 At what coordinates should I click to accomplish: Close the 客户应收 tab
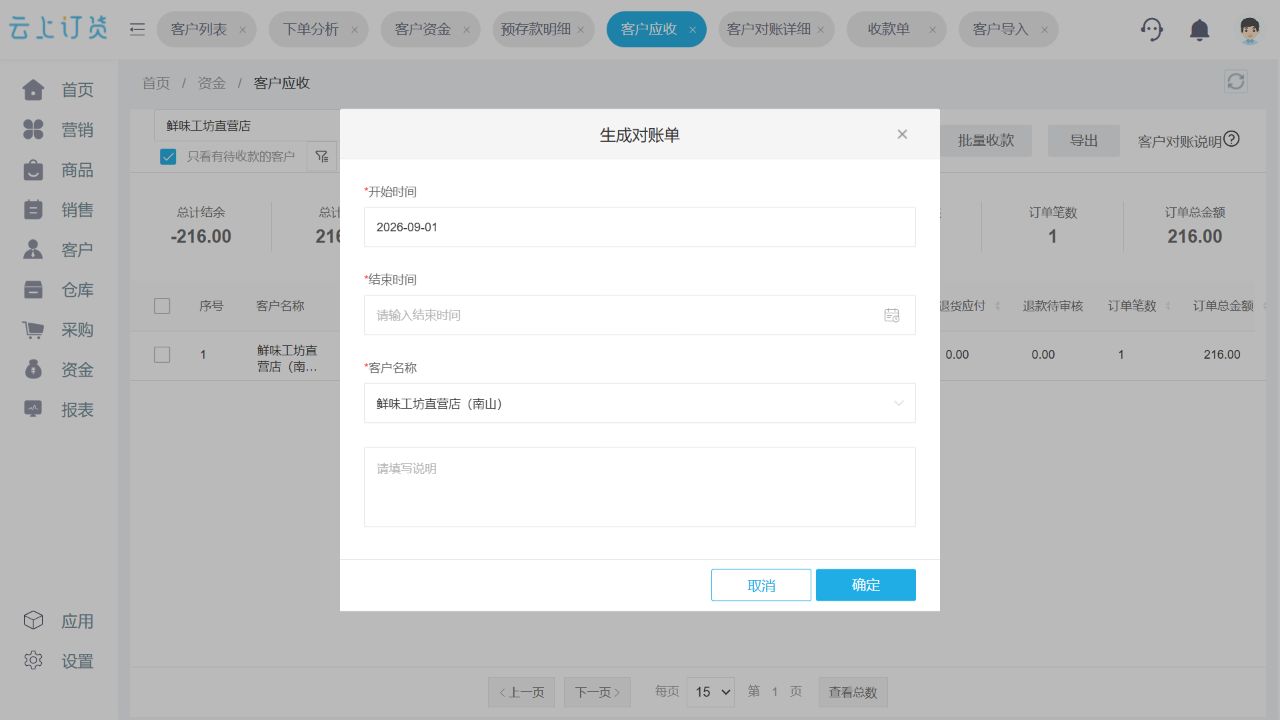point(693,30)
